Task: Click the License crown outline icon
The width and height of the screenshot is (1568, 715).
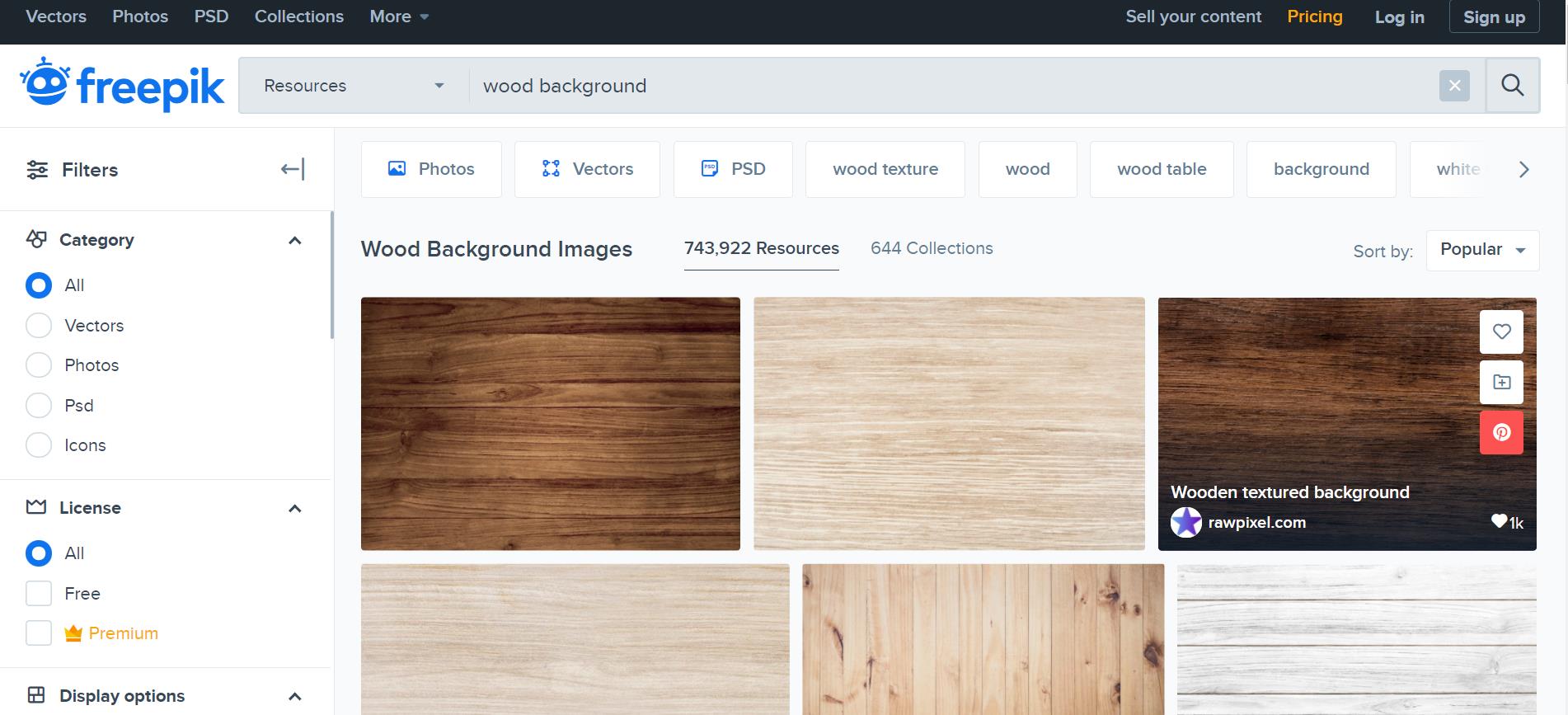Action: point(36,507)
